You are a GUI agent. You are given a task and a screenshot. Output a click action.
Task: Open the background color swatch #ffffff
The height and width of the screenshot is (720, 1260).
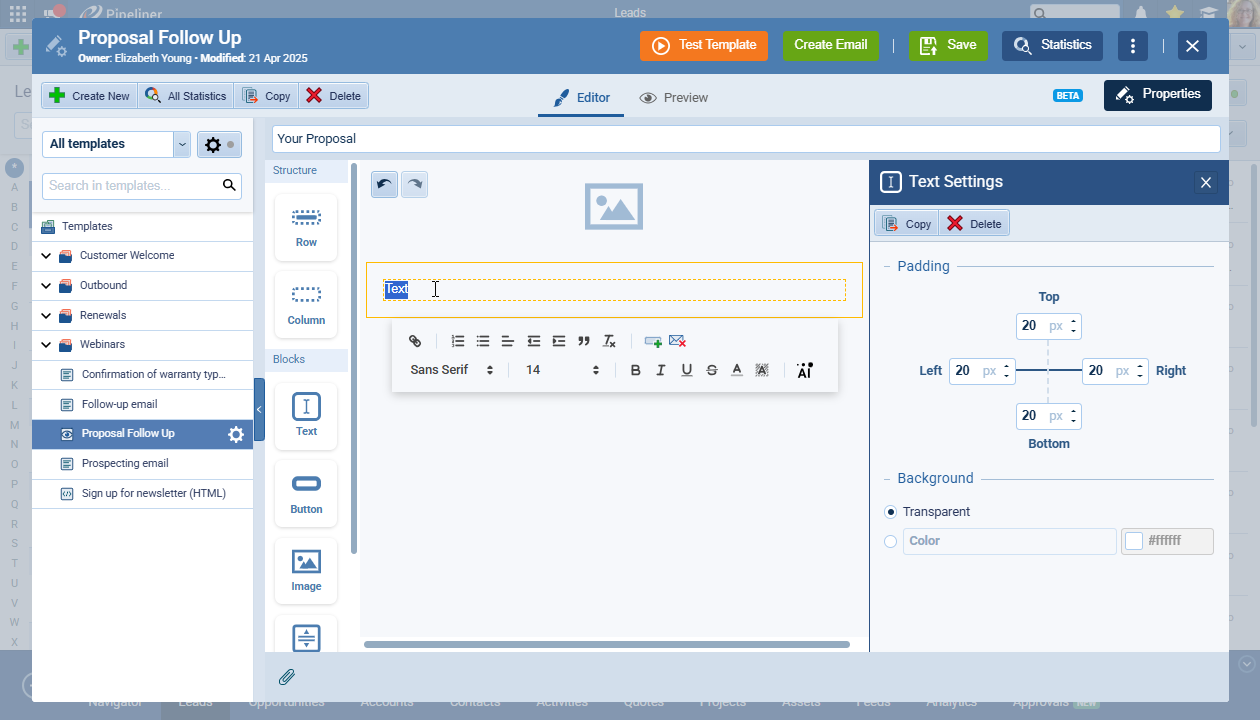(1134, 541)
